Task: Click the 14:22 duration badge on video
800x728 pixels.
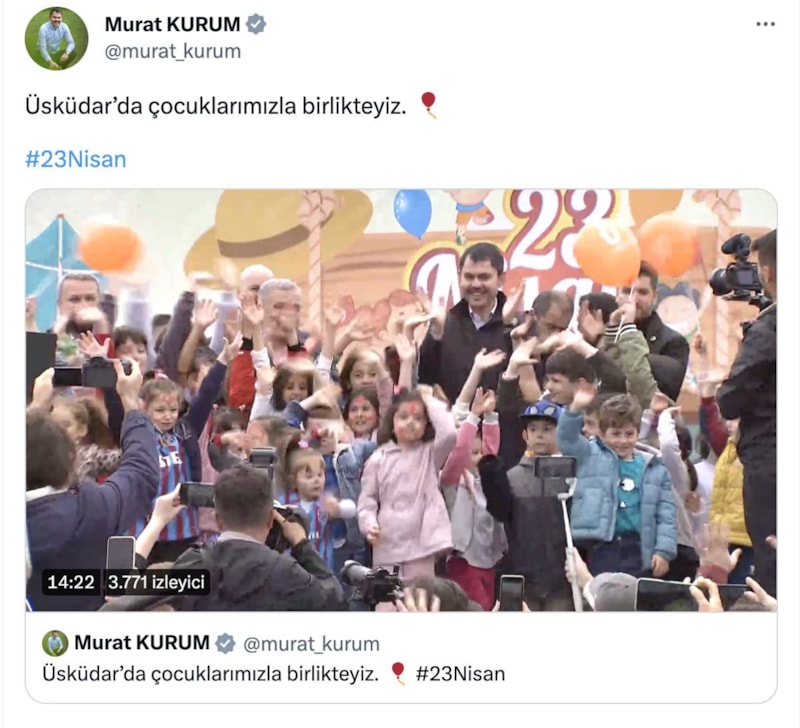Action: pos(70,582)
